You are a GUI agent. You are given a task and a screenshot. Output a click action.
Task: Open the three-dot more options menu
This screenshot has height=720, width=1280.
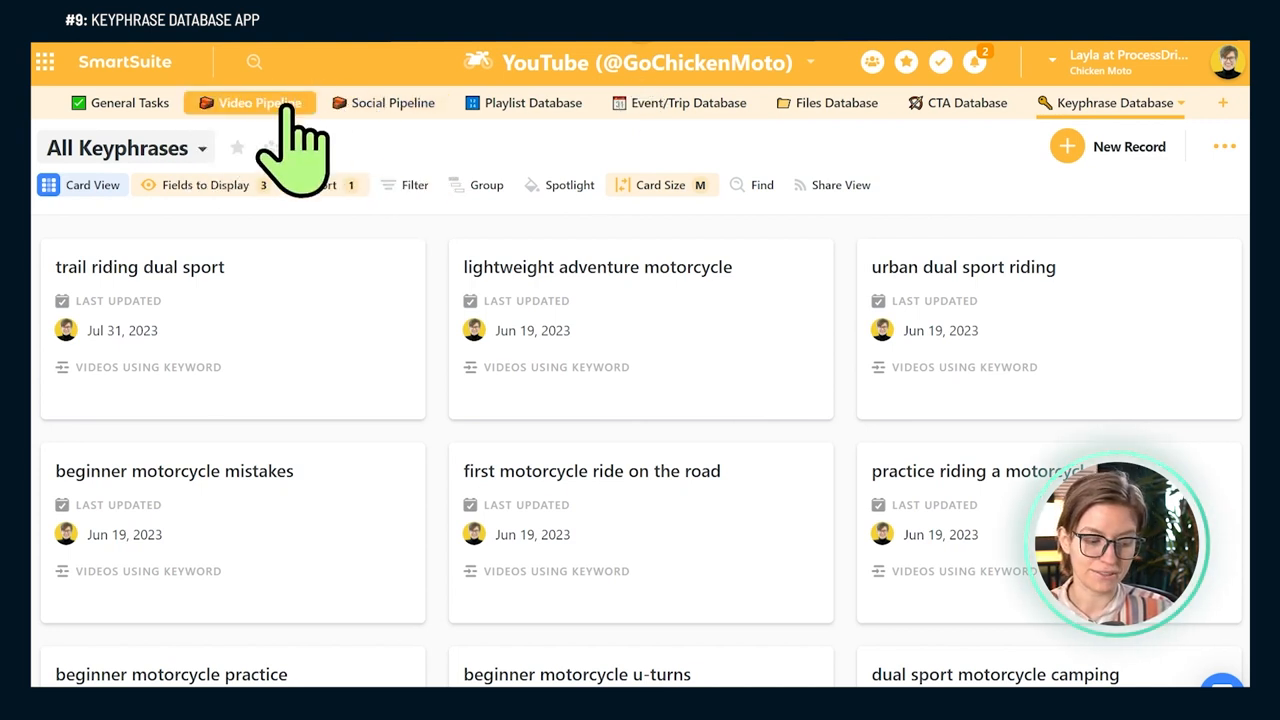pos(1224,146)
